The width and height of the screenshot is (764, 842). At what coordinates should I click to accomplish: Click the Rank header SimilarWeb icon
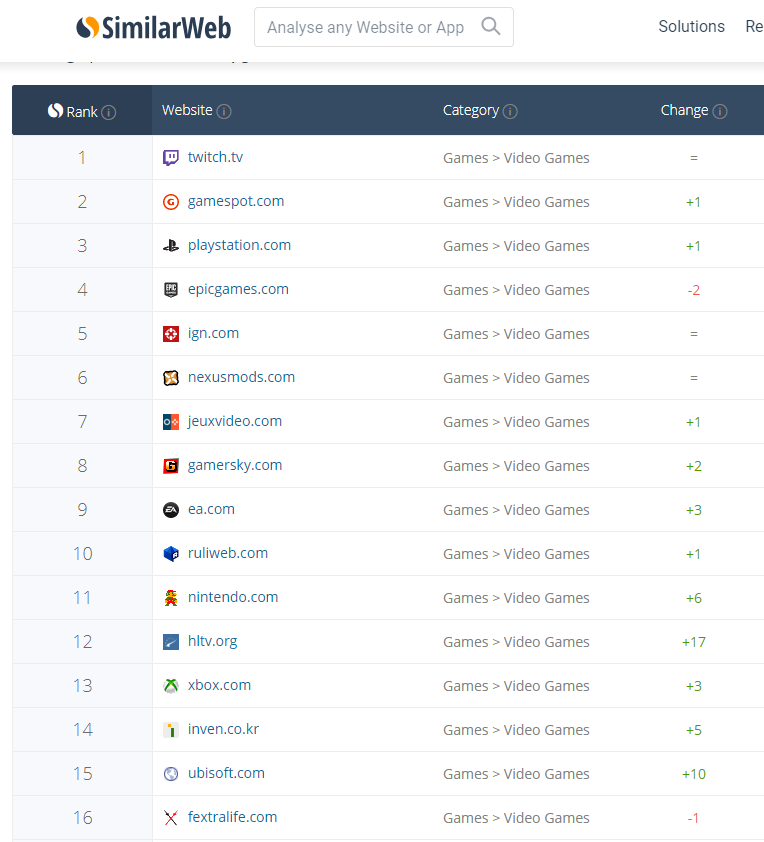55,111
